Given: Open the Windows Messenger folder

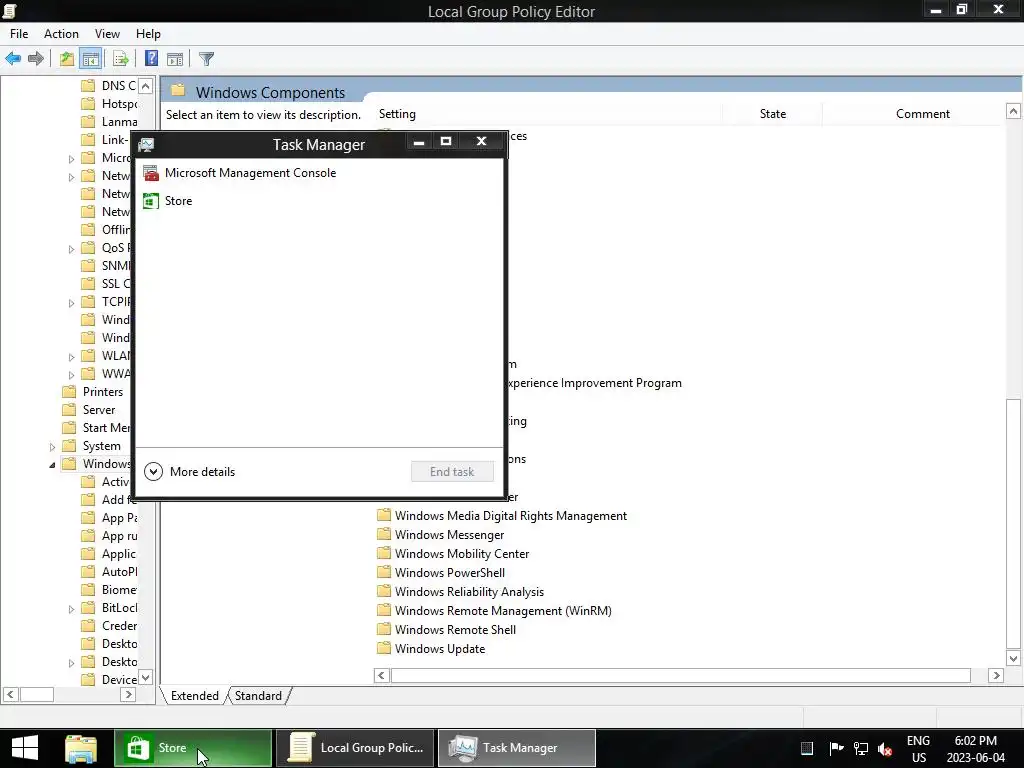Looking at the screenshot, I should pos(441,535).
